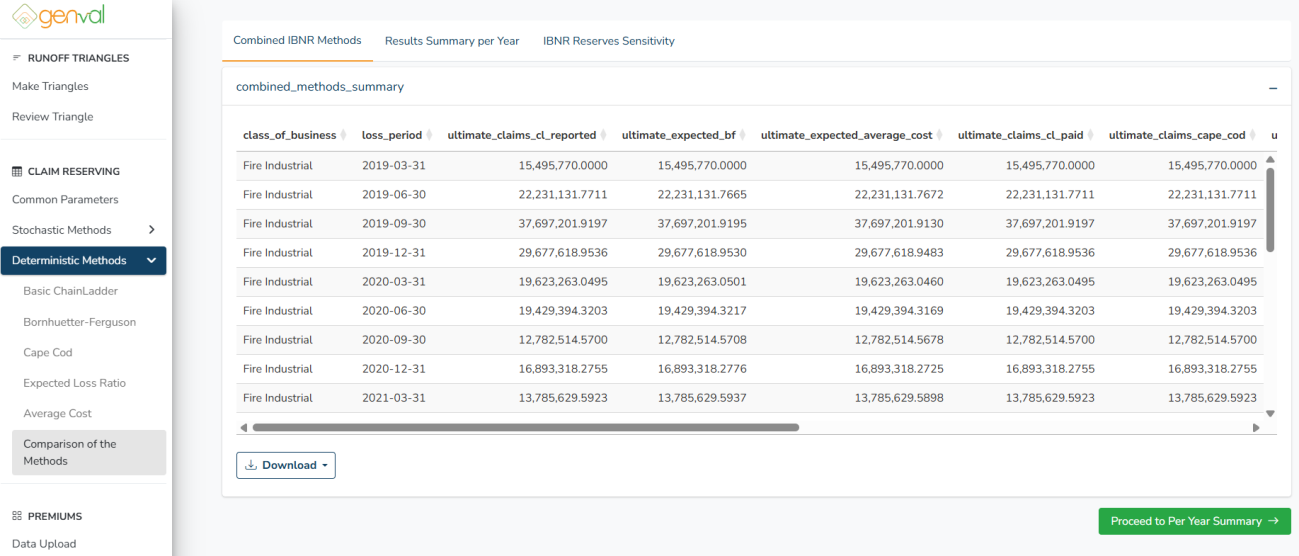
Task: Select loss period 2020-03-31 cell
Action: click(x=394, y=282)
